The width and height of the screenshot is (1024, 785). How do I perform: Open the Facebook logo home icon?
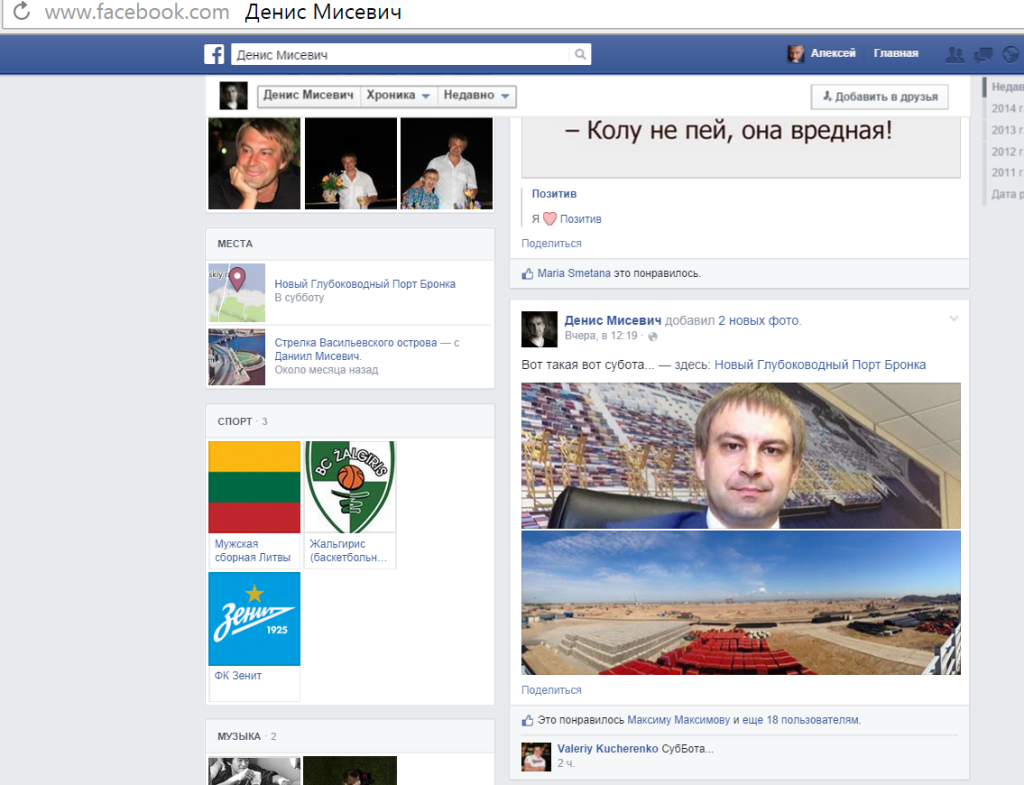[x=214, y=54]
